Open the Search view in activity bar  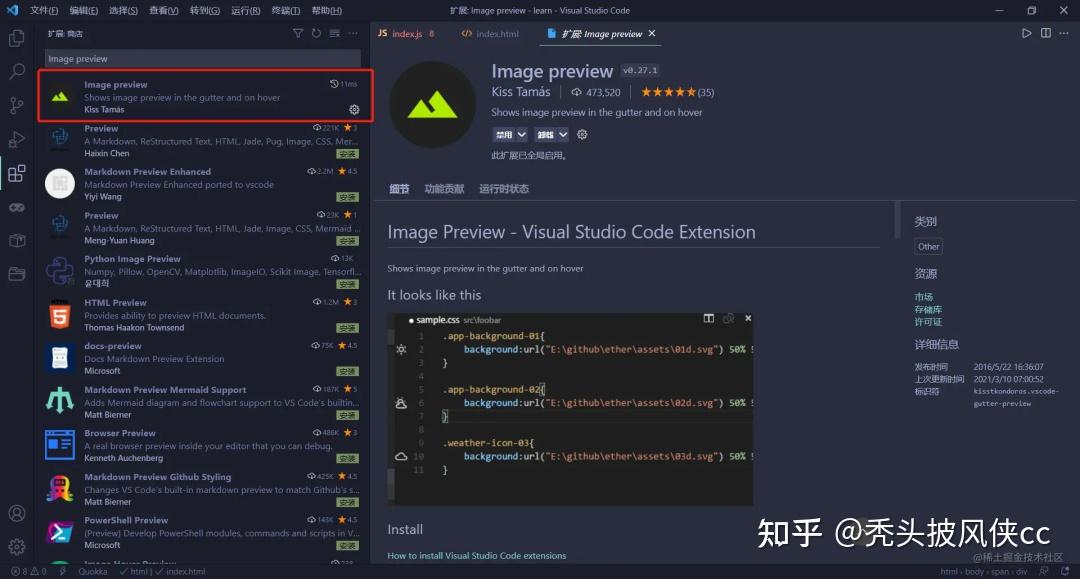[17, 72]
